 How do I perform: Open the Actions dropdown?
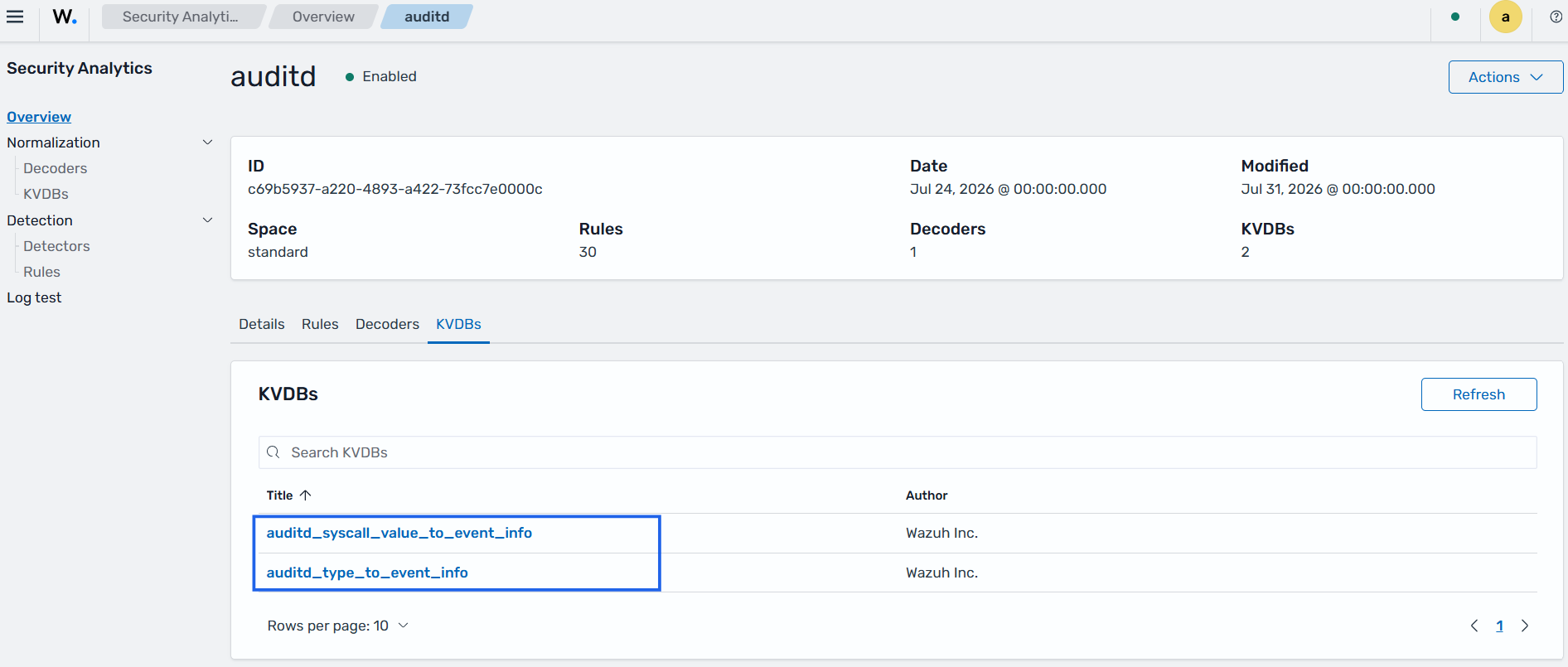point(1505,77)
